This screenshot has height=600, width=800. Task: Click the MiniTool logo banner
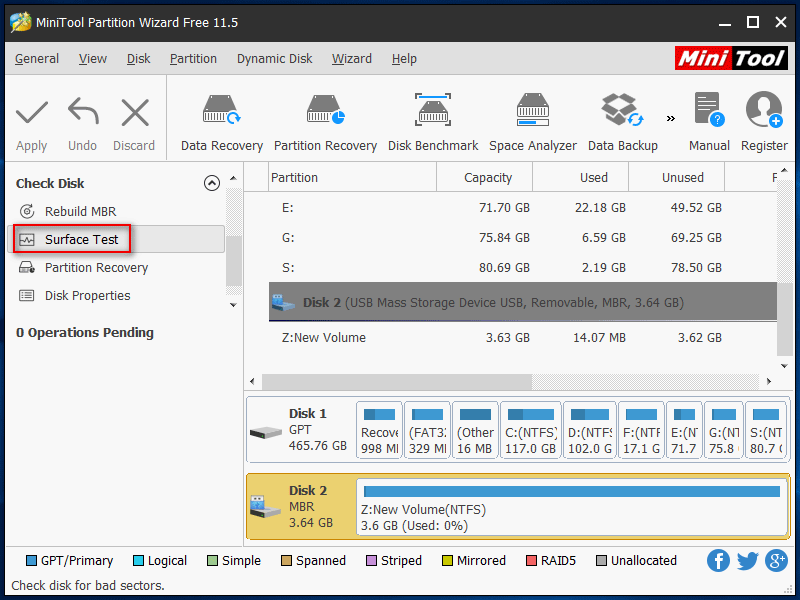[731, 58]
